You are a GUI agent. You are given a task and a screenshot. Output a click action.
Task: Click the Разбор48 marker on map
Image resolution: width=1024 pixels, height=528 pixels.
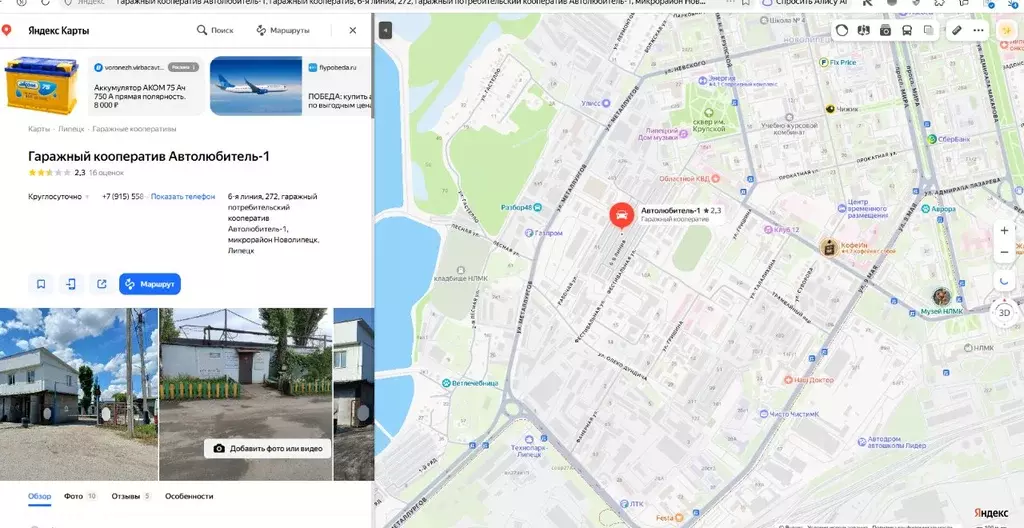[x=537, y=207]
